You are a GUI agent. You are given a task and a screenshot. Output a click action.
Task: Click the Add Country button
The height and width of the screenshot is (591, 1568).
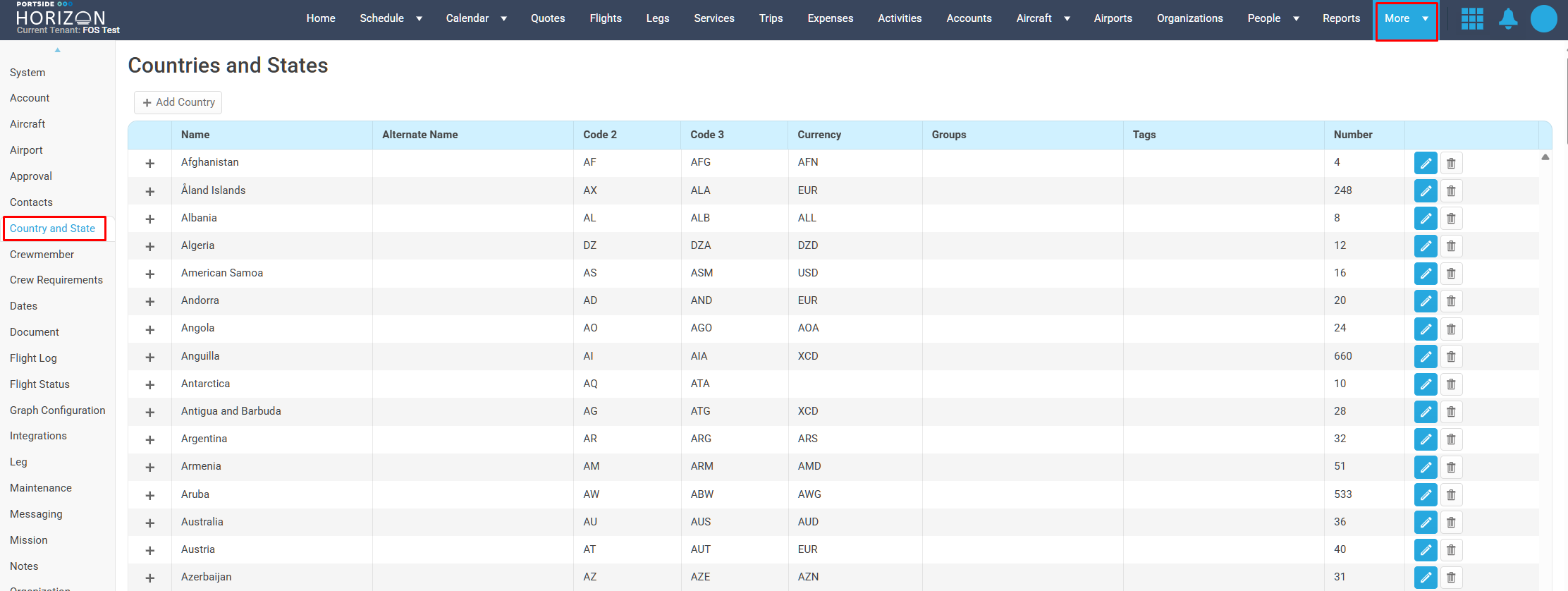tap(178, 102)
